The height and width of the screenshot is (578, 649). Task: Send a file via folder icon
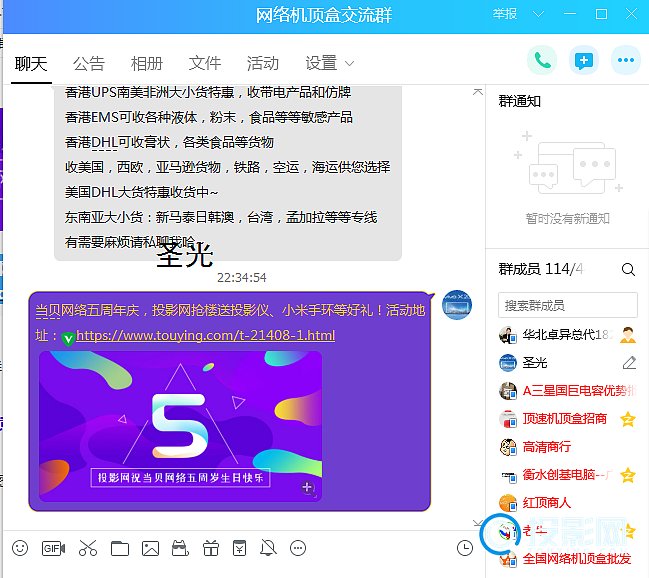click(120, 549)
